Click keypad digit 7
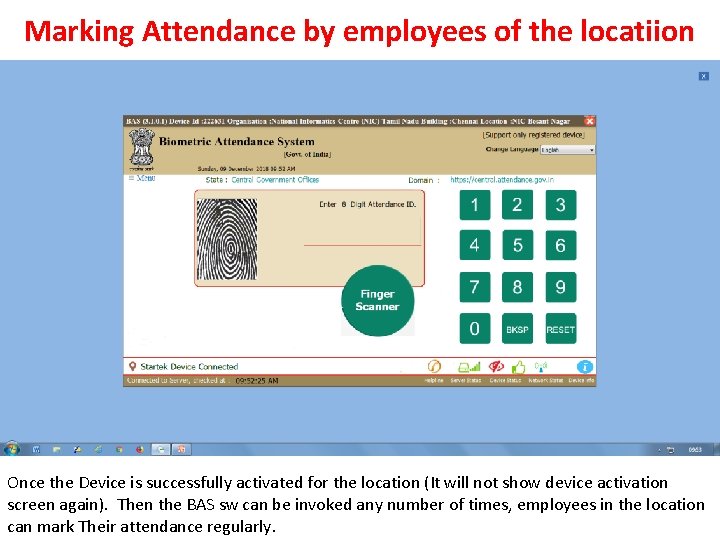The width and height of the screenshot is (720, 540). tap(475, 287)
